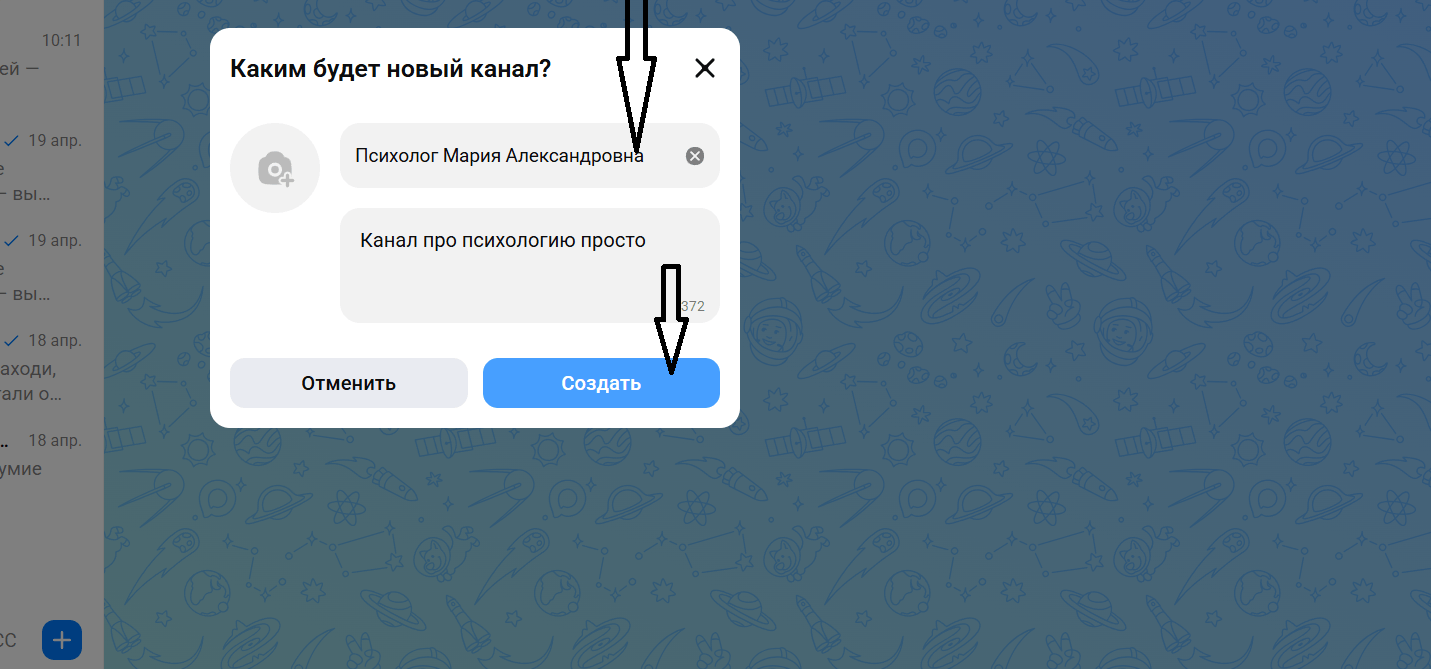The image size is (1431, 669).
Task: Click the Отменить button
Action: pyautogui.click(x=349, y=383)
